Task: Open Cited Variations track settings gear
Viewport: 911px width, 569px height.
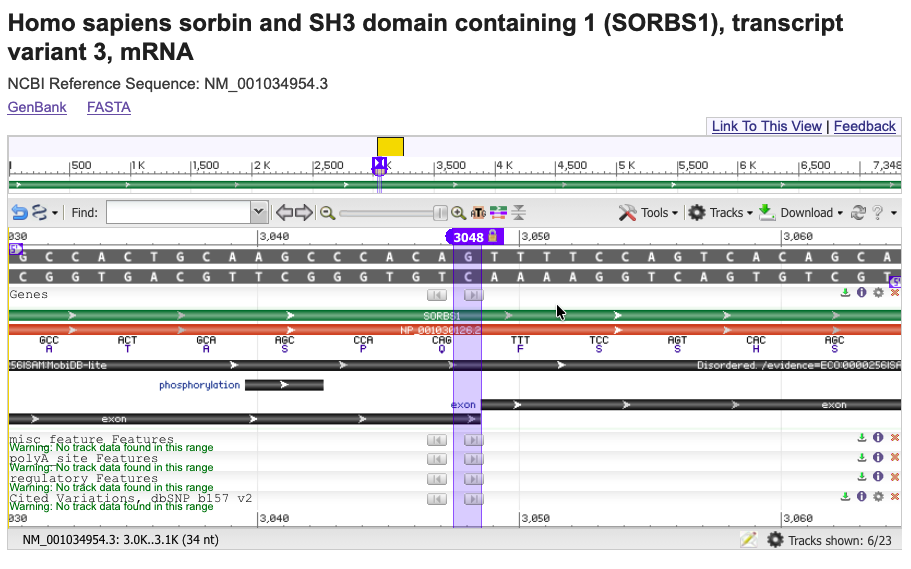Action: pyautogui.click(x=878, y=496)
